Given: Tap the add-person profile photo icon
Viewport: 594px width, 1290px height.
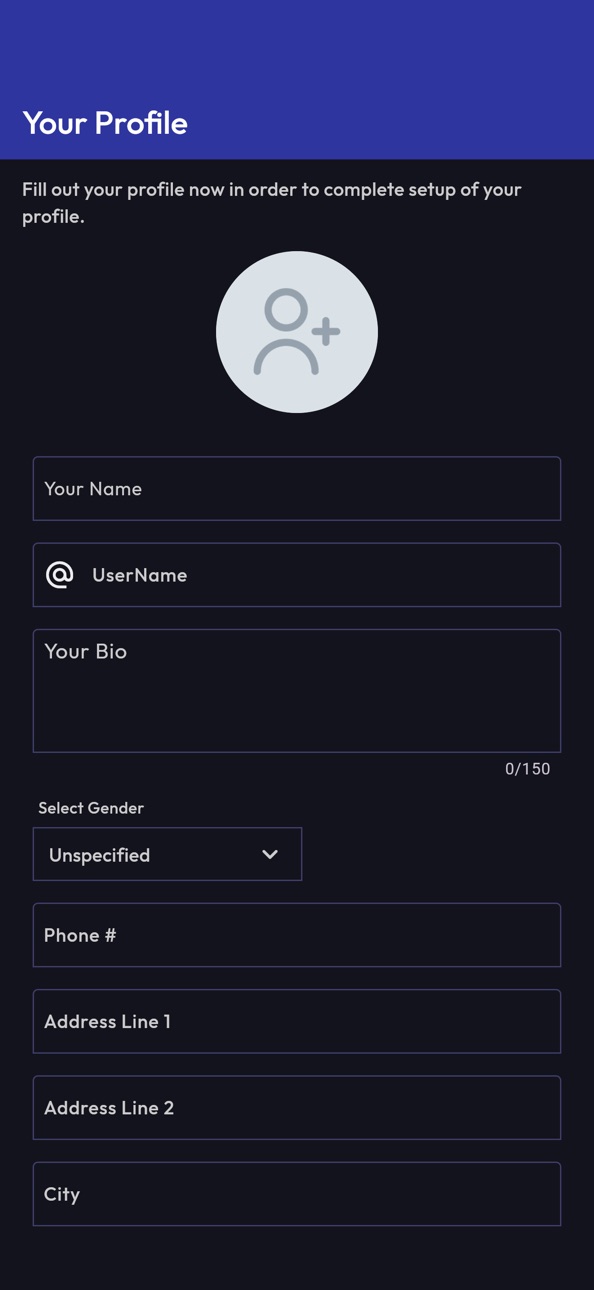Looking at the screenshot, I should pos(296,332).
